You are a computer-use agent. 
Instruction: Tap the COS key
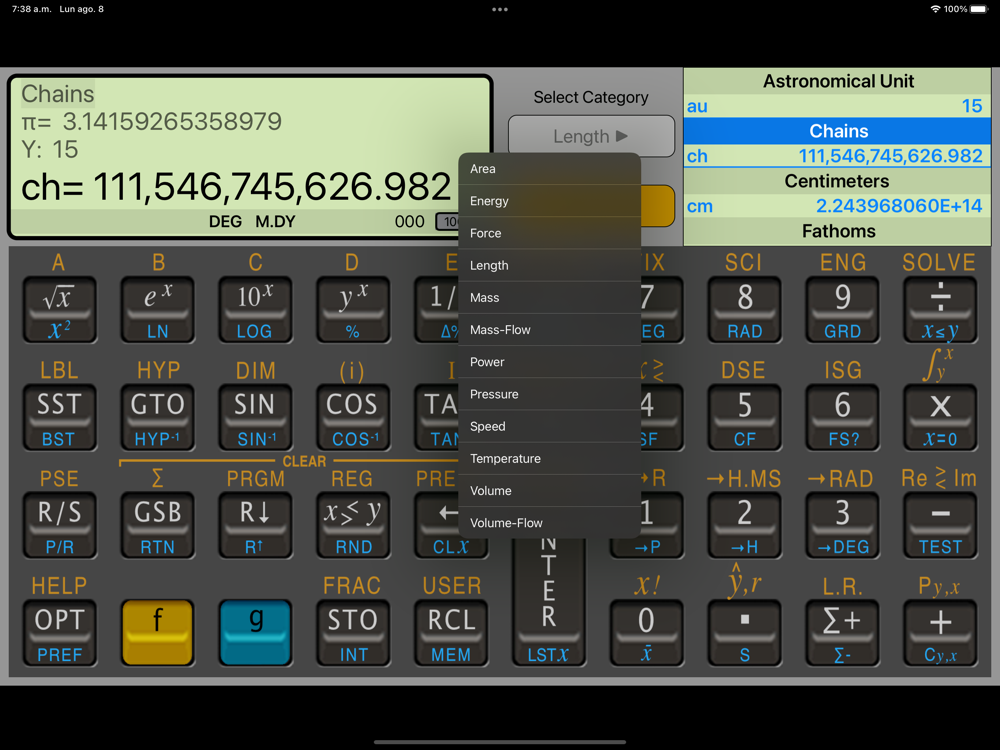coord(353,418)
